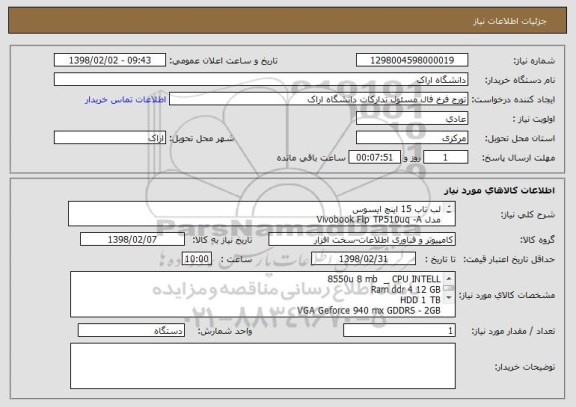Open the buyer contact information link
Screen dimensions: 576x407
(125, 100)
